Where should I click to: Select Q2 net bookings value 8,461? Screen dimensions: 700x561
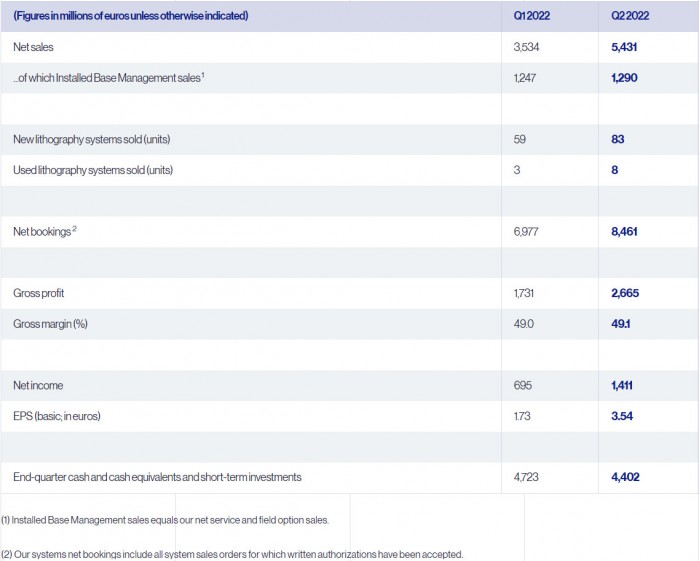[625, 231]
